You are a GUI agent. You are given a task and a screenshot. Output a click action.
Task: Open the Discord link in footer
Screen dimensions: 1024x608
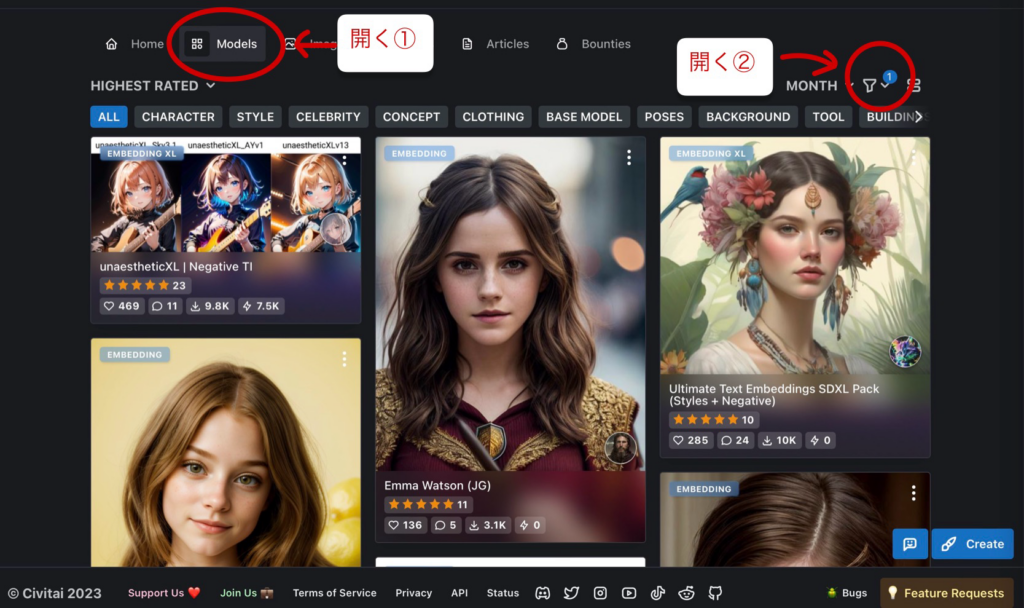(x=542, y=593)
